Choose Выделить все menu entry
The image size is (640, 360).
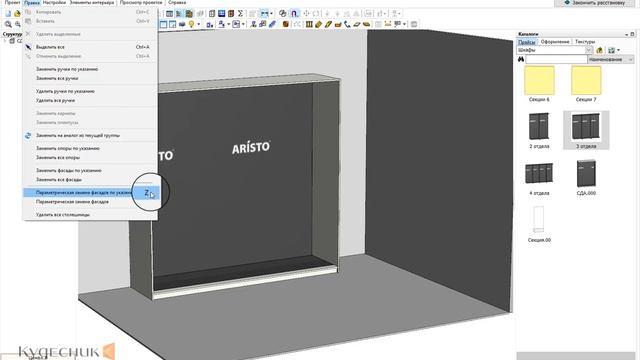tap(90, 47)
